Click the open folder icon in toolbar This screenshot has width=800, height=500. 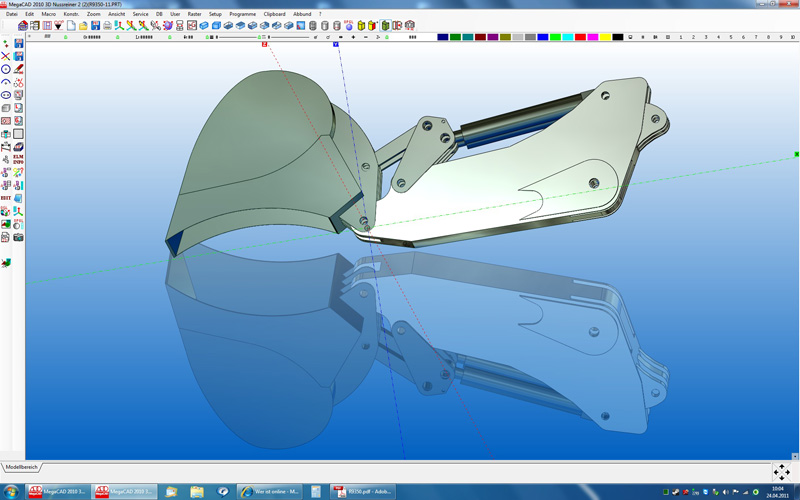(83, 25)
